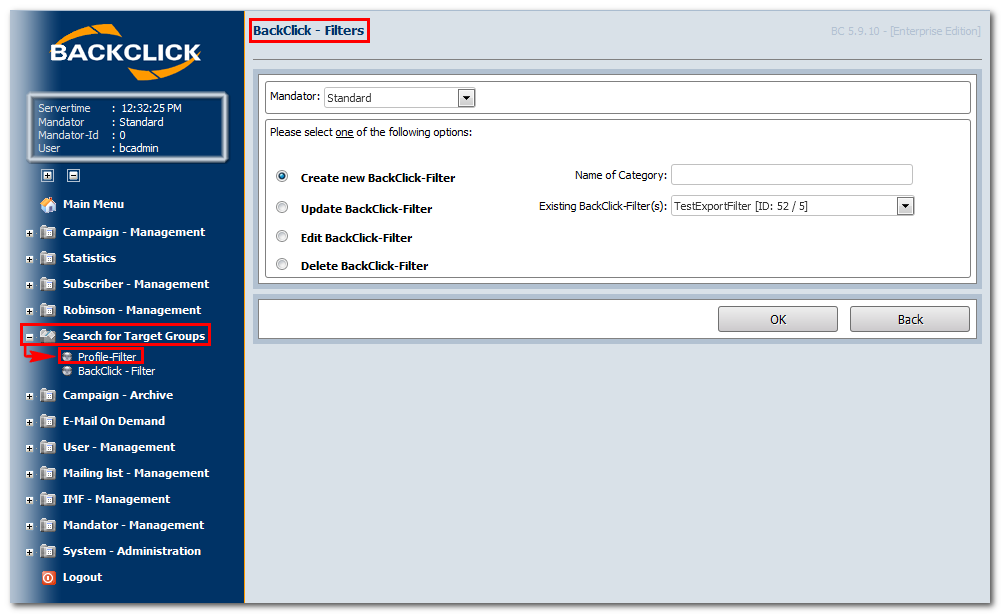Expand the IMF - Management tree node
This screenshot has height=614, width=1001.
pyautogui.click(x=29, y=500)
